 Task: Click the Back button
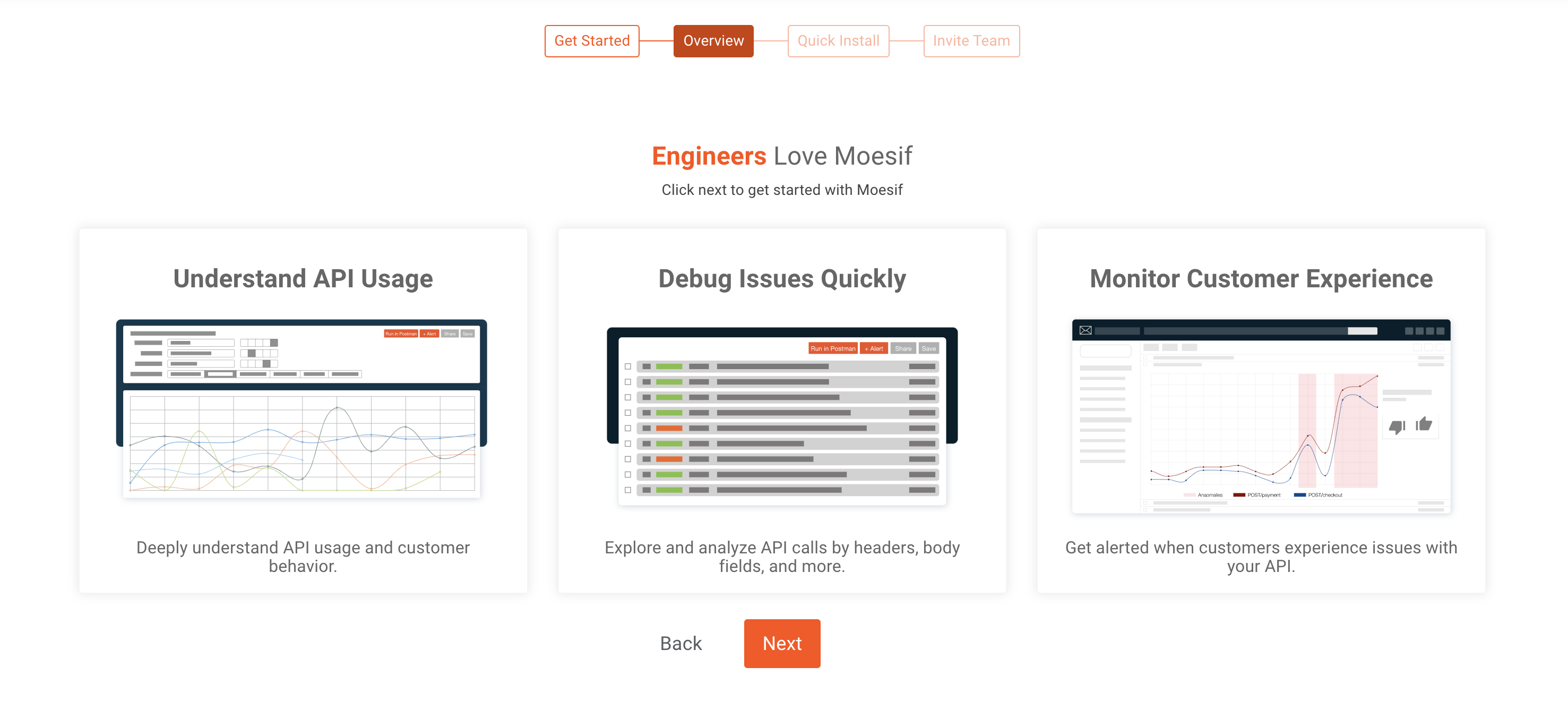680,643
